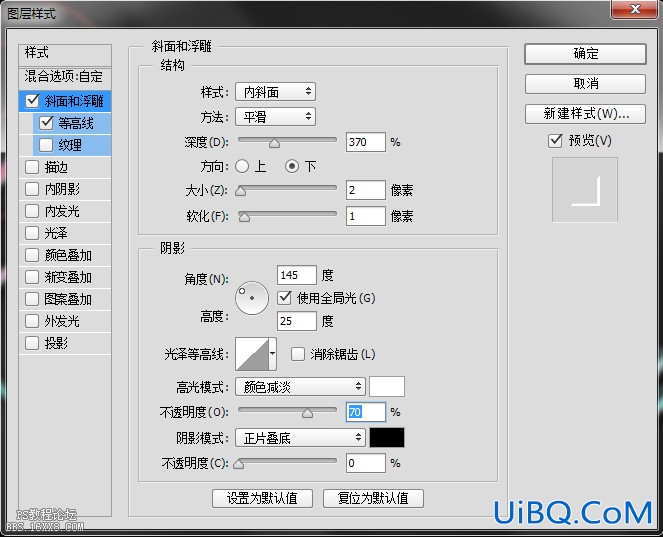
Task: Enable the 光泽 checkbox
Action: point(32,233)
